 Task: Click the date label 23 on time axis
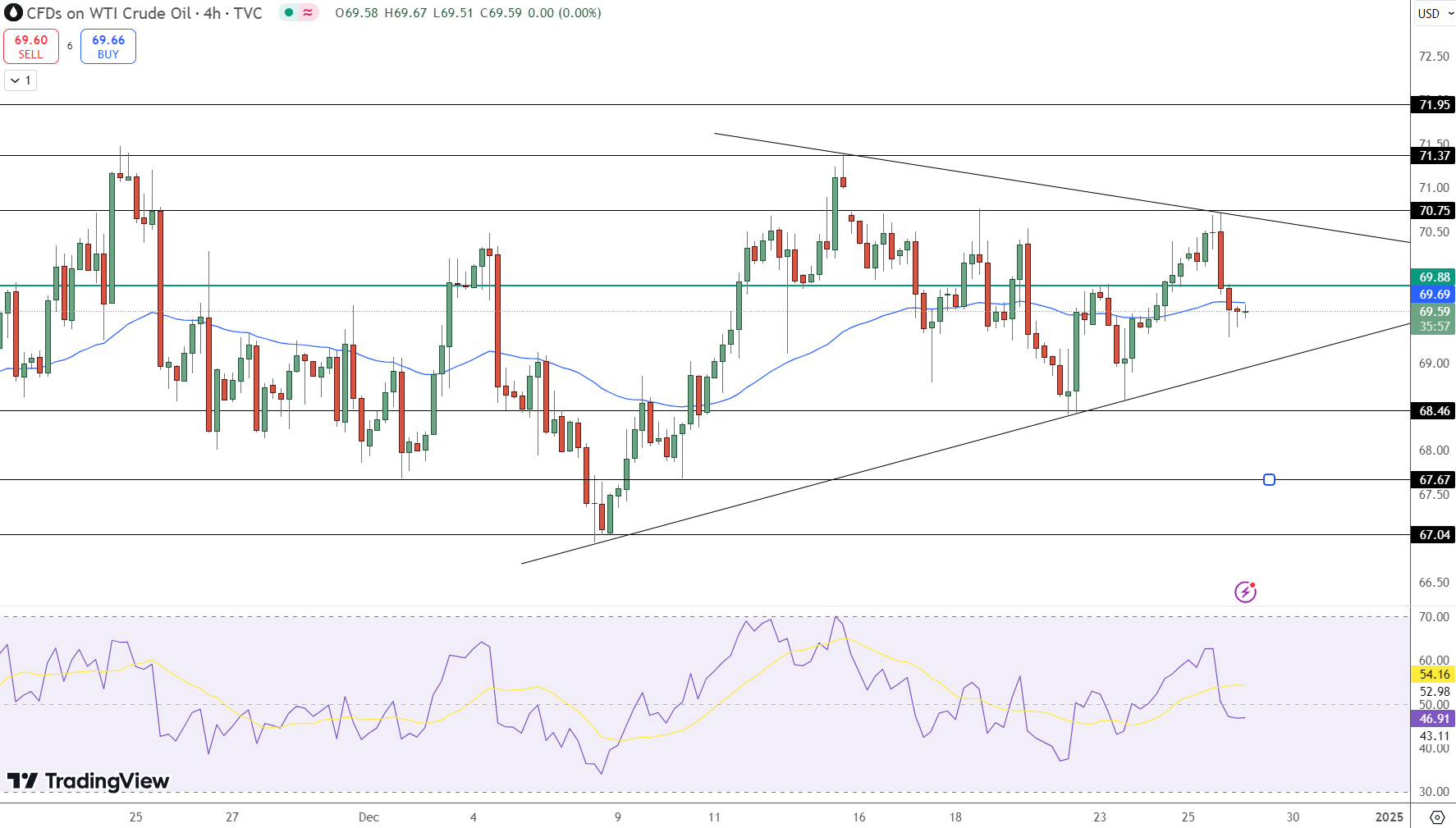click(1100, 817)
